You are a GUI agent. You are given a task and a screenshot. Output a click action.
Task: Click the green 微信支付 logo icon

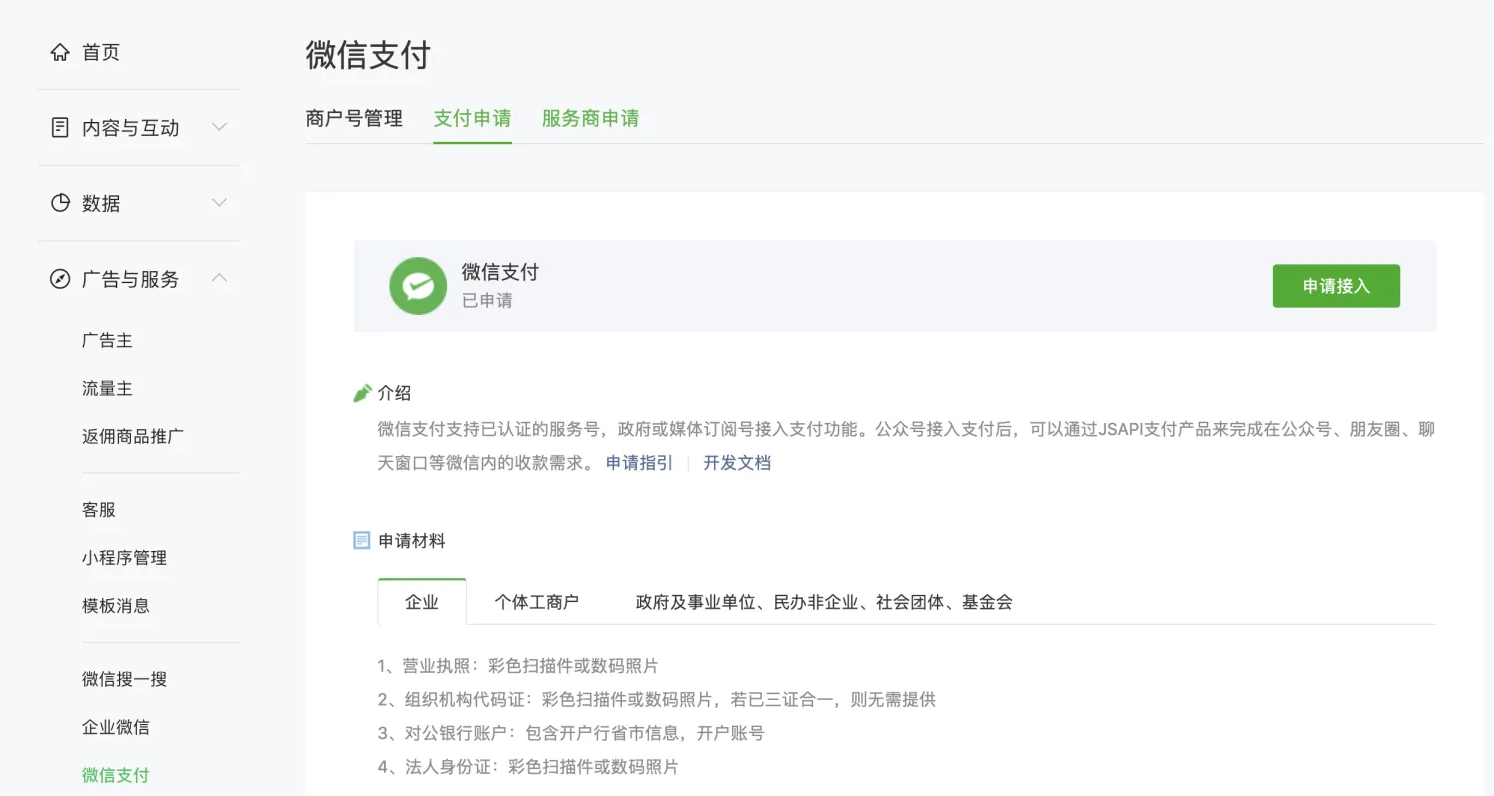pos(417,286)
